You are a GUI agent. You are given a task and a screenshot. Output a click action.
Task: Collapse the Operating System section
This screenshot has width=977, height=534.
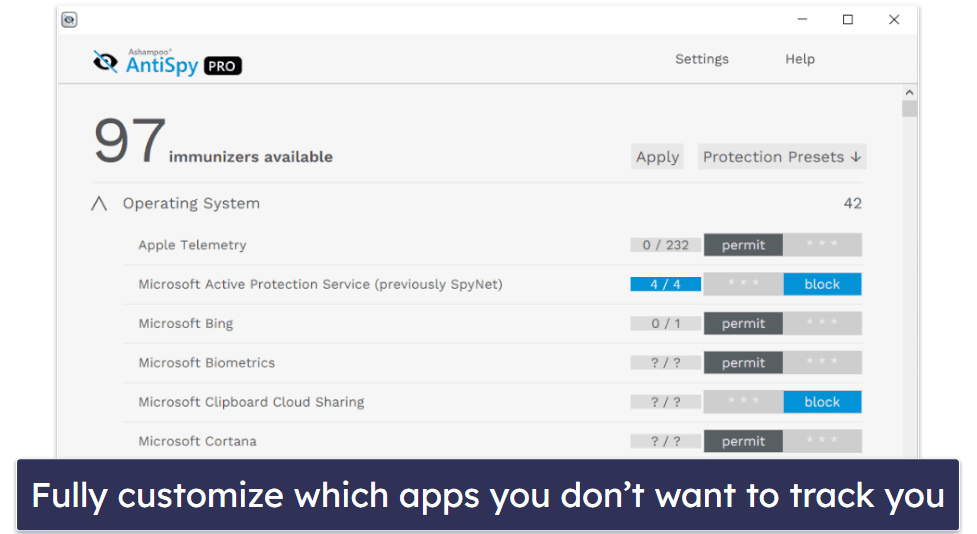coord(99,204)
